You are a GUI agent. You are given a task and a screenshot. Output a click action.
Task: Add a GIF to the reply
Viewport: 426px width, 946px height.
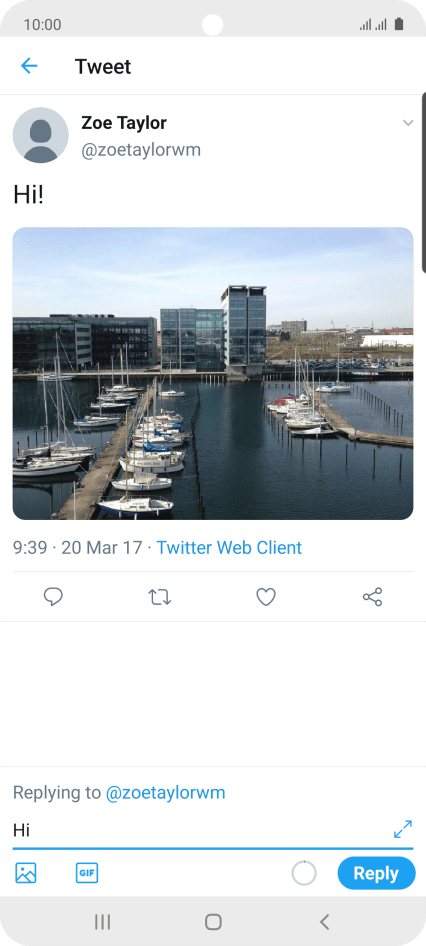click(x=87, y=872)
